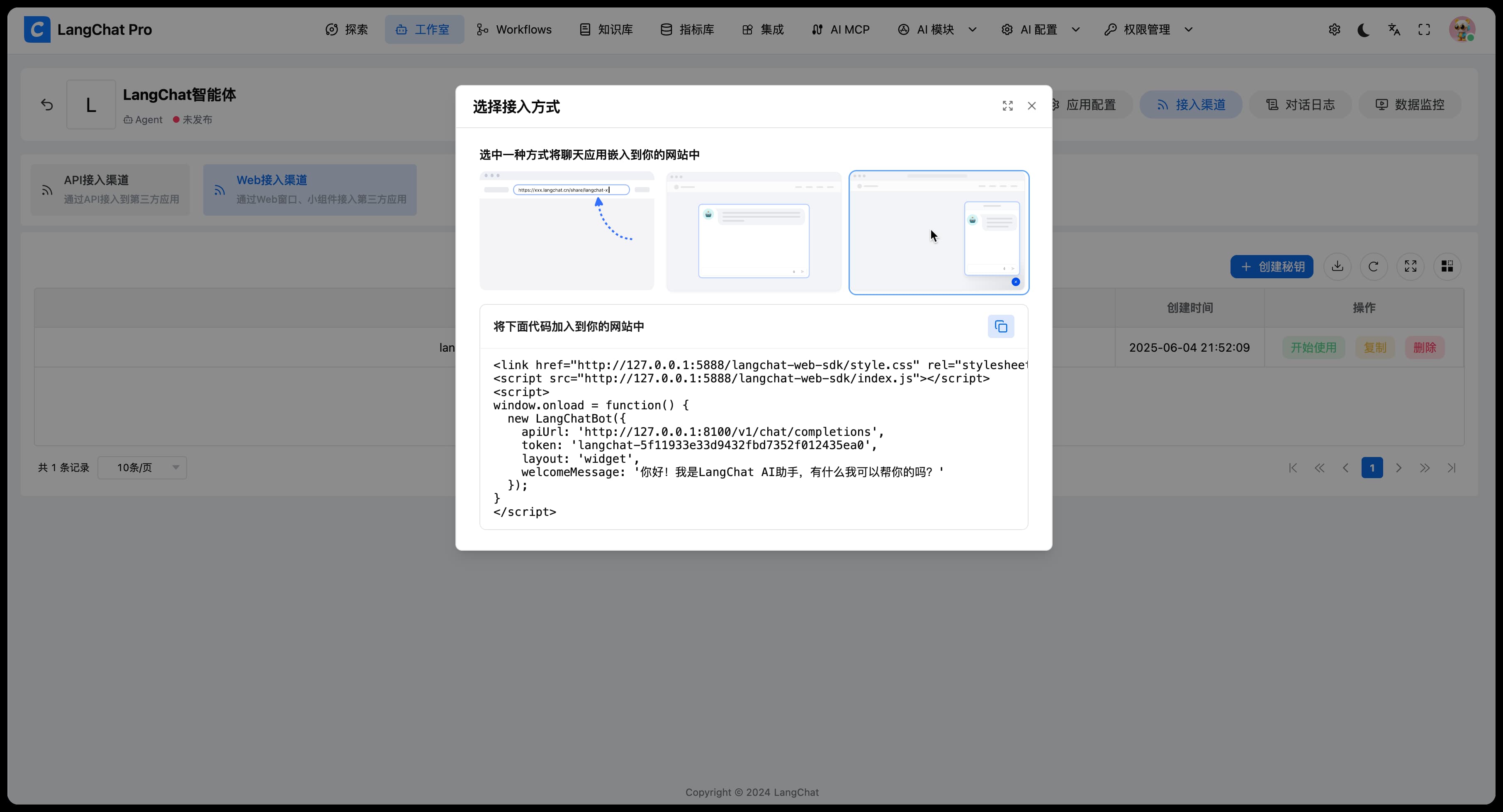The height and width of the screenshot is (812, 1503).
Task: Click the 2025-06-04 21:52:09 table cell
Action: 1189,347
